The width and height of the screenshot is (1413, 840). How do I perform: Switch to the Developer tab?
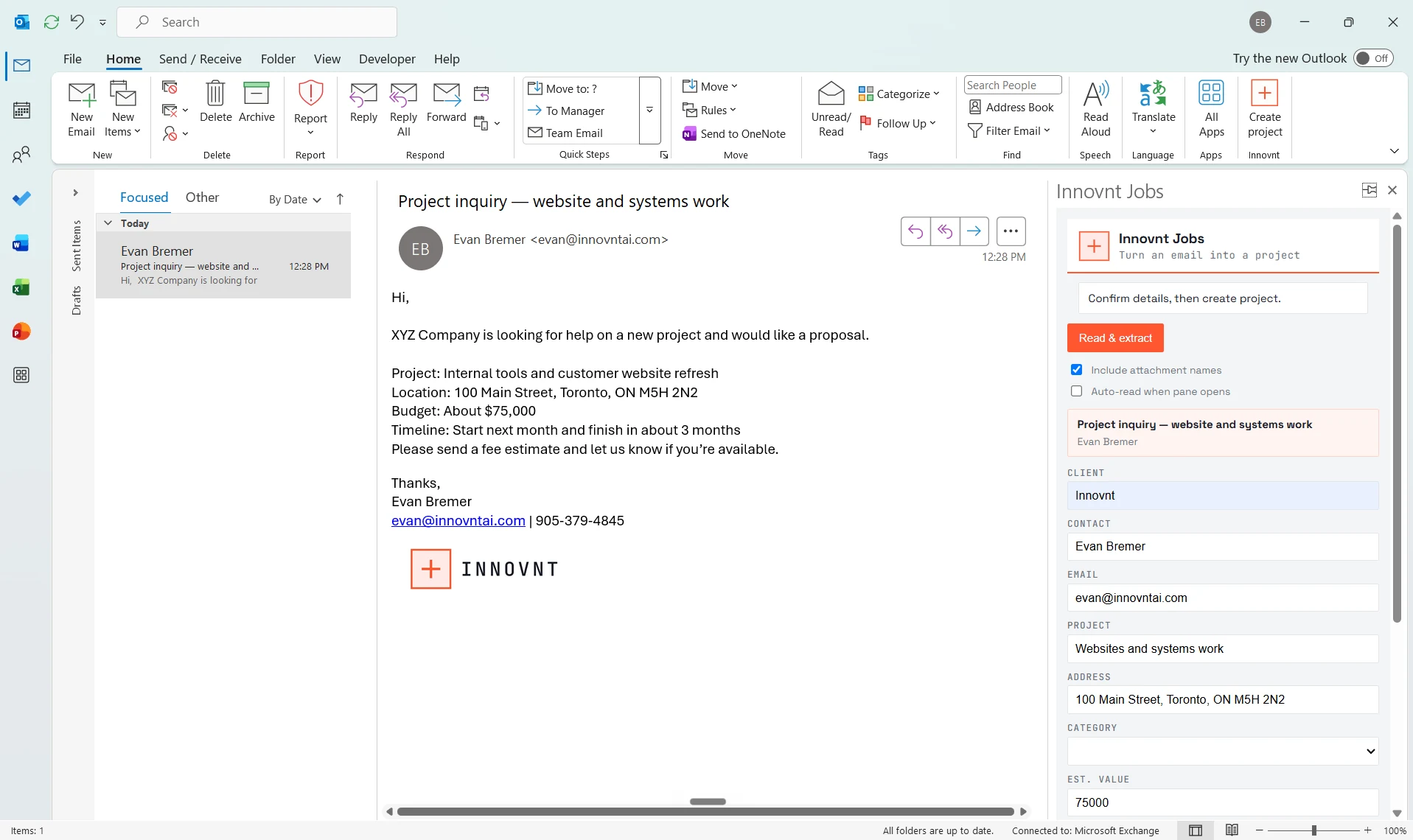click(x=387, y=59)
